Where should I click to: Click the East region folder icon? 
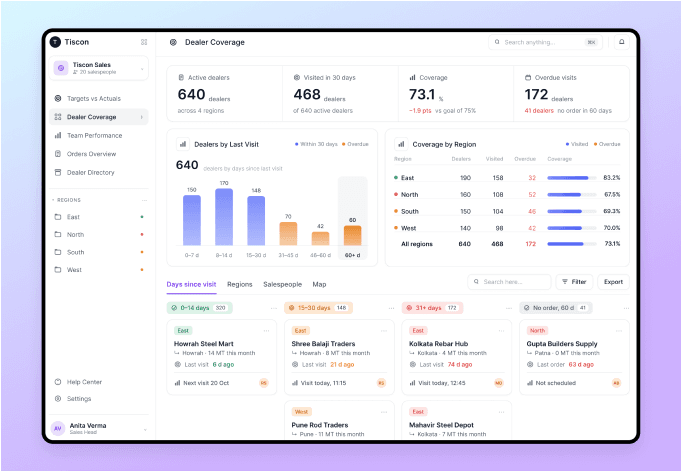coord(58,217)
